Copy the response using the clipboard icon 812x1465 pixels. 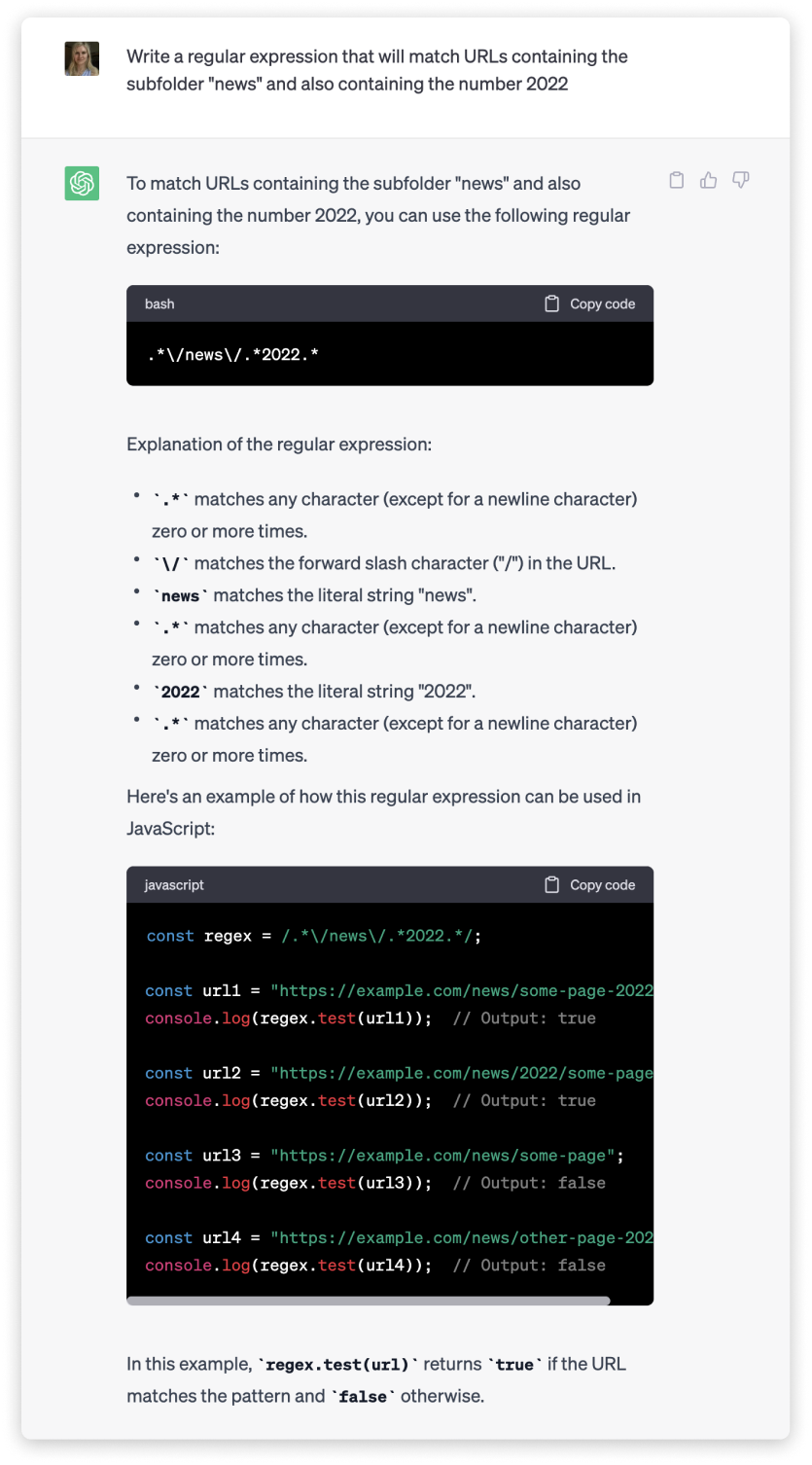tap(677, 180)
